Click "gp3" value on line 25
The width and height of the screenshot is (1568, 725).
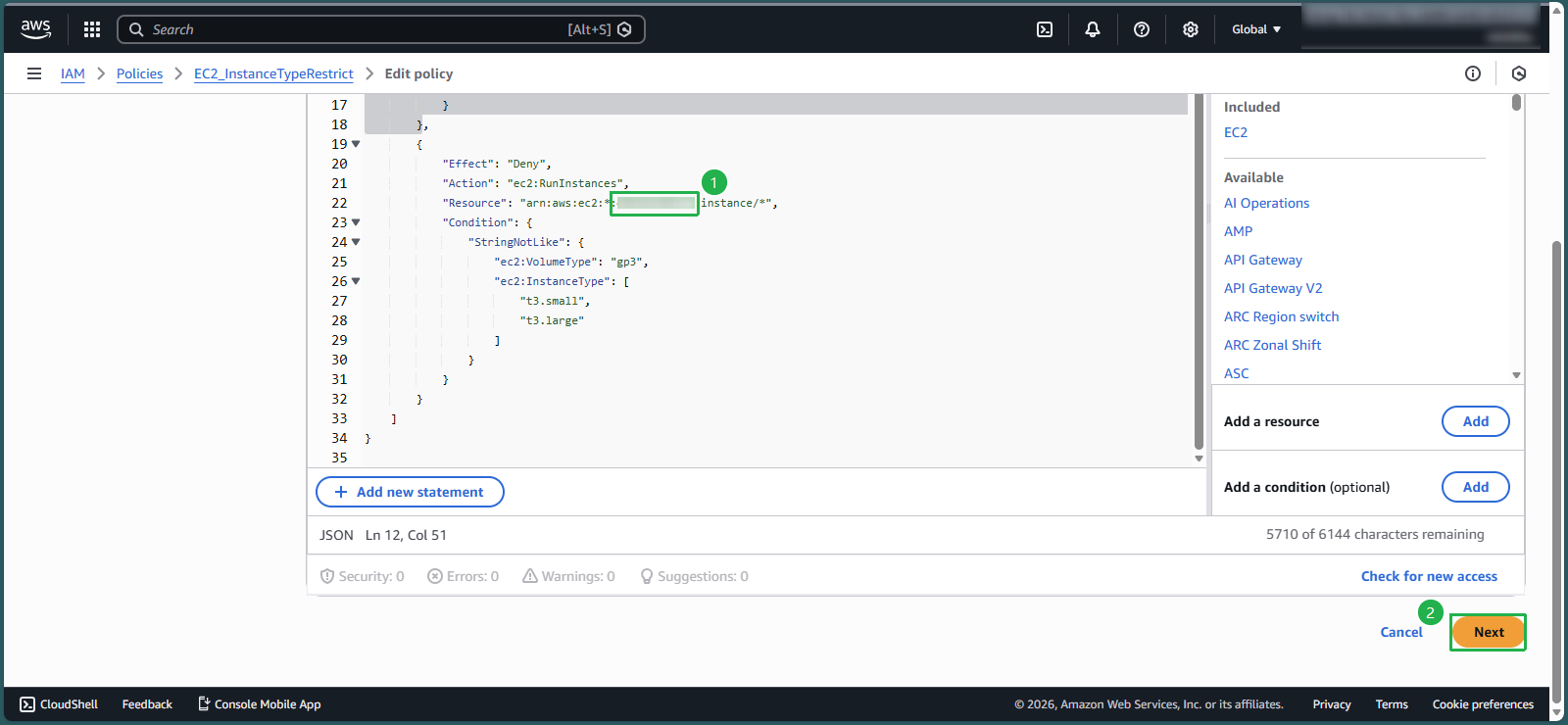pyautogui.click(x=626, y=262)
